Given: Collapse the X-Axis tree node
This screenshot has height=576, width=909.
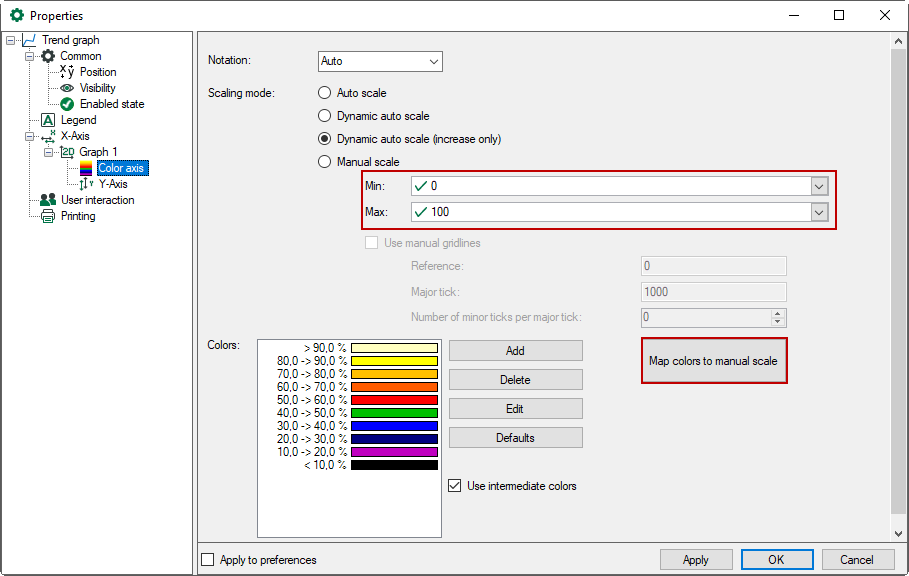Looking at the screenshot, I should (x=29, y=136).
